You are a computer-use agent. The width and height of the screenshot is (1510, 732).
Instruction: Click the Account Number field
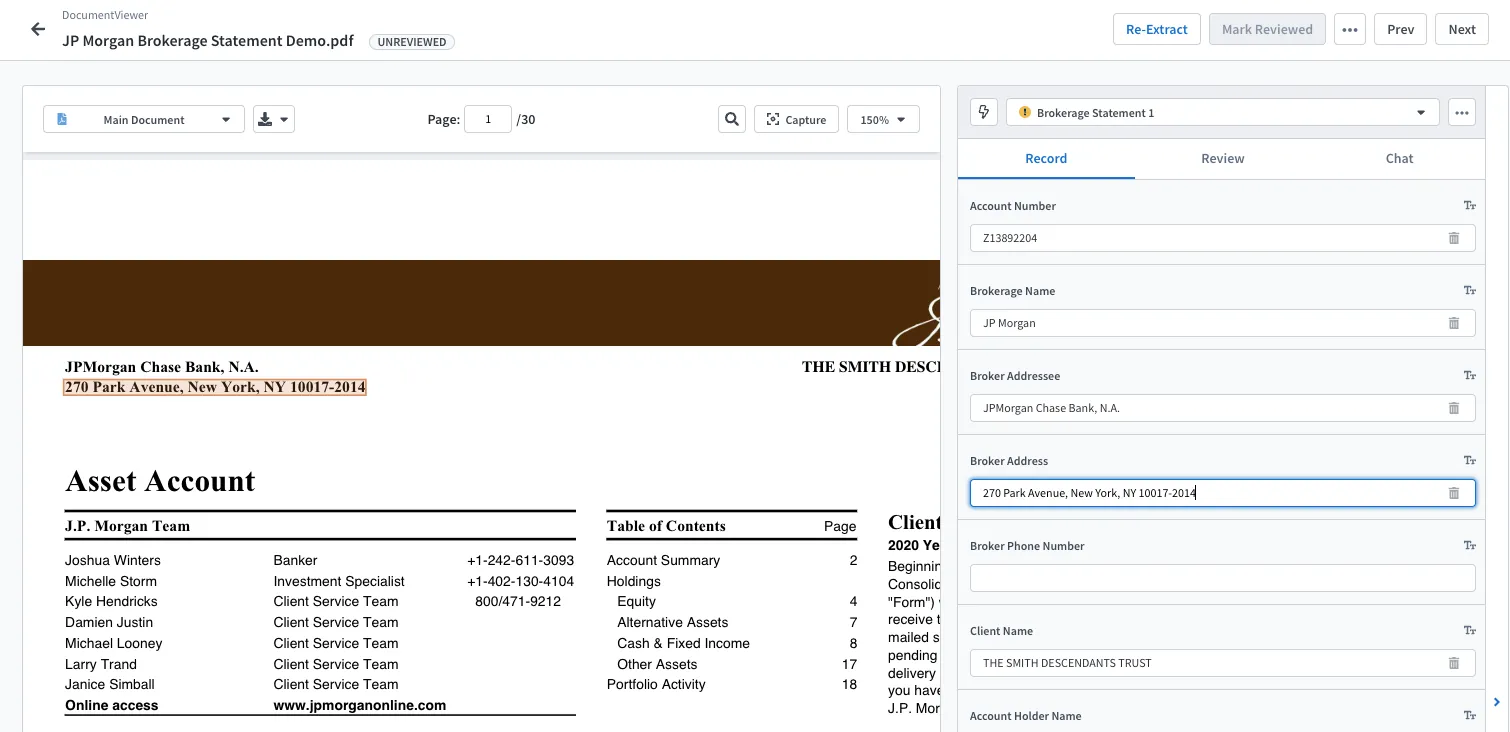click(x=1222, y=238)
